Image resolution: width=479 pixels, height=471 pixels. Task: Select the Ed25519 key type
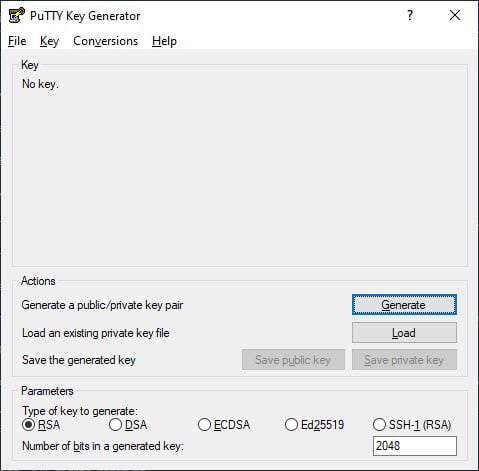tap(315, 425)
